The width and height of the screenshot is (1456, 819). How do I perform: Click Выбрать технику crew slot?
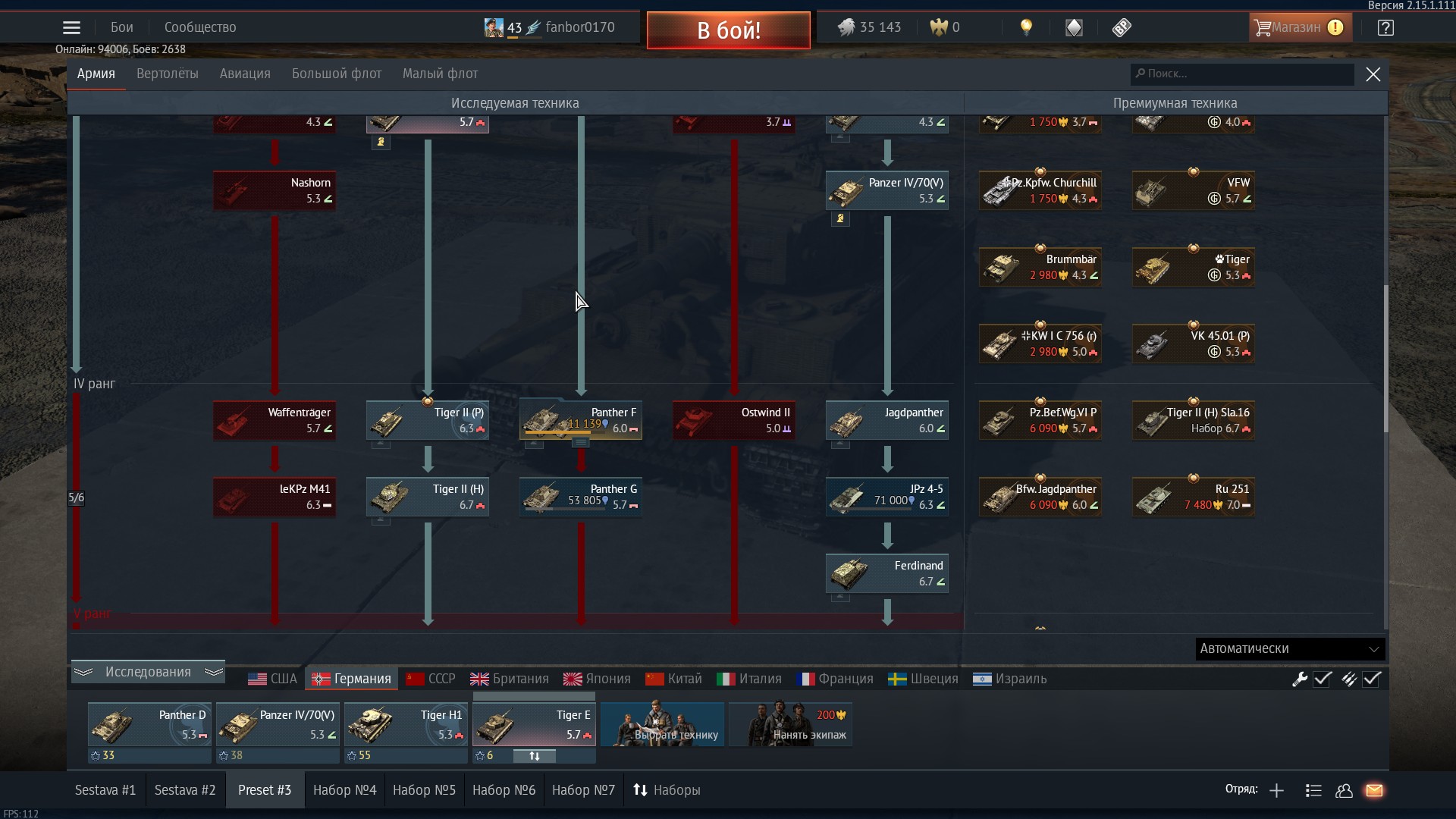(x=662, y=724)
